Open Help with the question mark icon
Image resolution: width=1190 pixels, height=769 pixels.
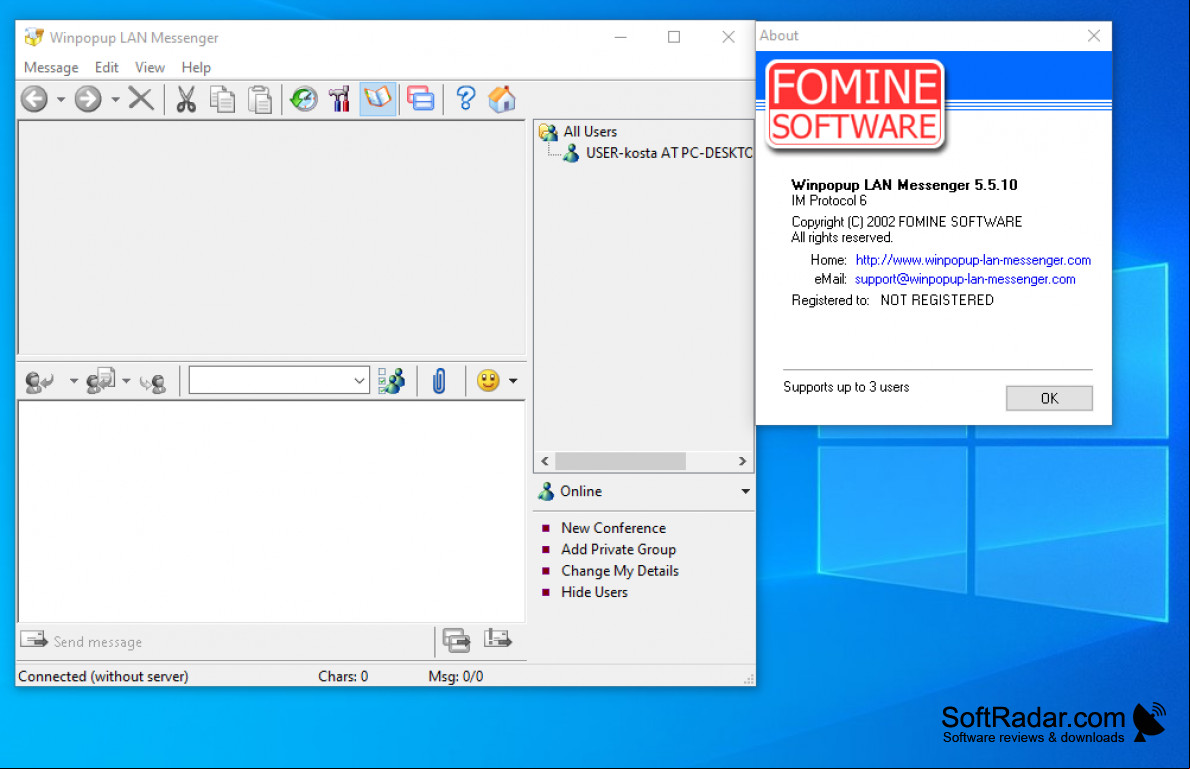coord(465,99)
